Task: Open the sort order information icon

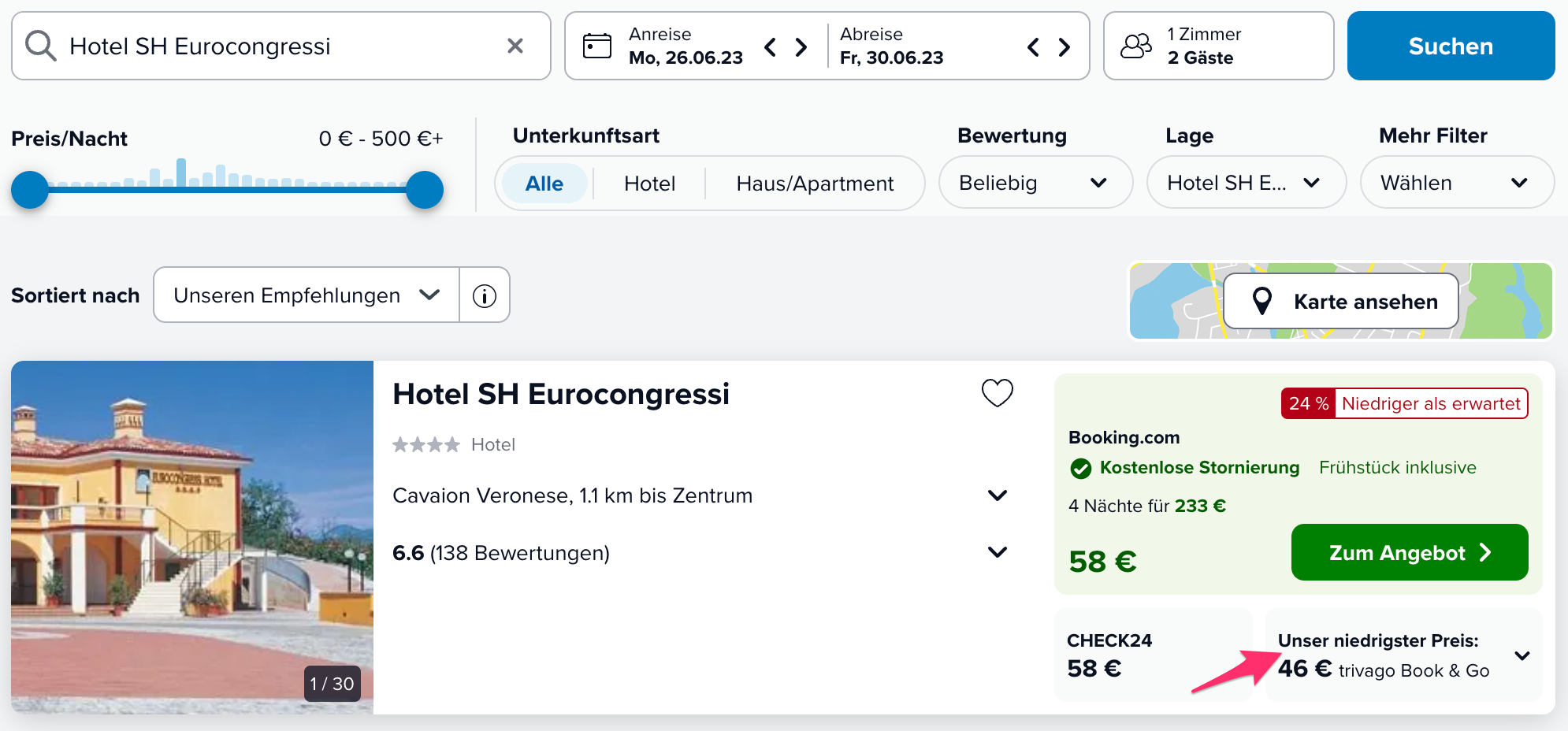Action: 485,295
